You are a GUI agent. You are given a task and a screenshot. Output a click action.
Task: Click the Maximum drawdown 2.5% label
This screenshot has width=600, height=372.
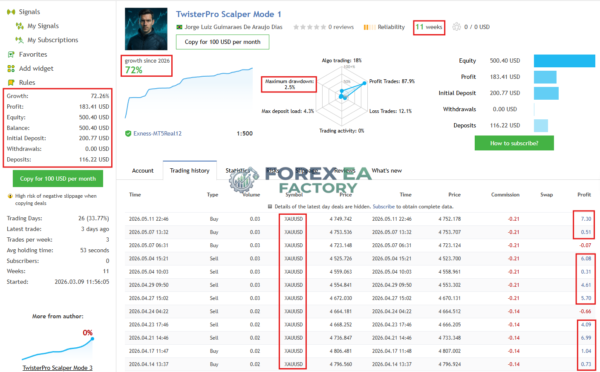(289, 84)
